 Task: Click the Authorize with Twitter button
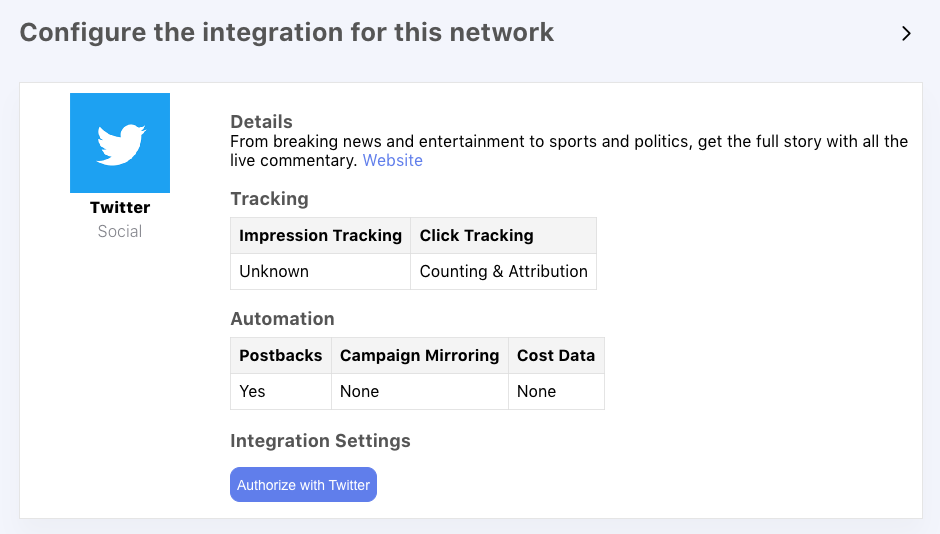point(303,484)
